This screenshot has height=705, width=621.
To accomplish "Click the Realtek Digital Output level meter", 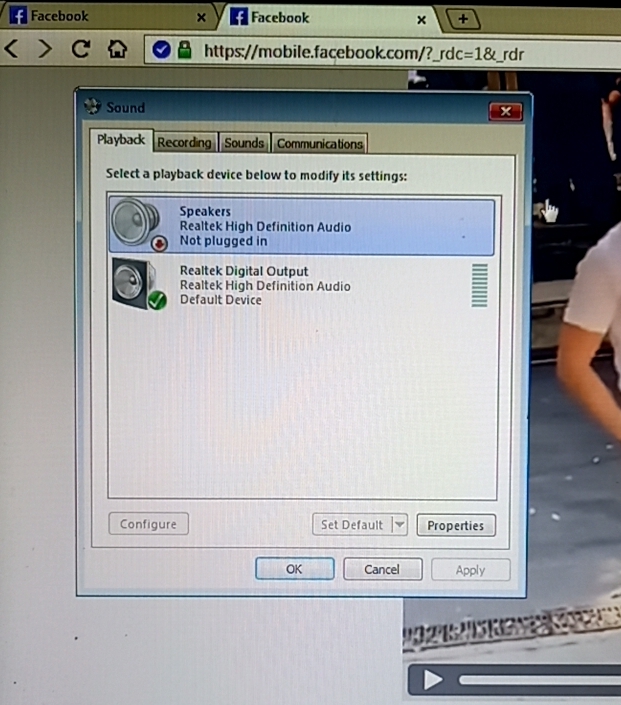I will tap(479, 286).
